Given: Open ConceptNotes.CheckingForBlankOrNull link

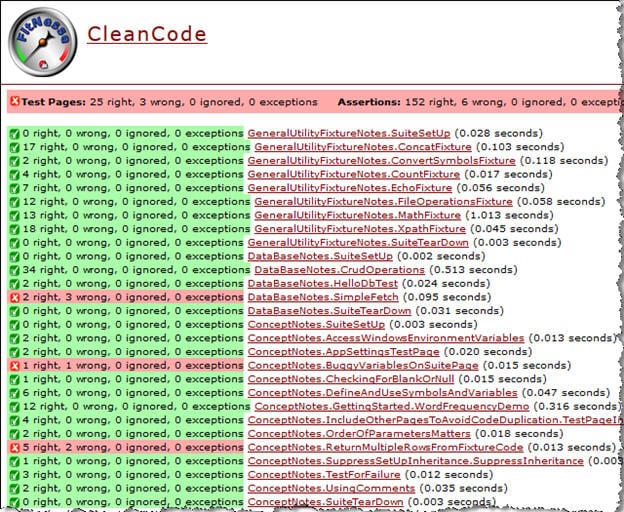Looking at the screenshot, I should click(351, 379).
